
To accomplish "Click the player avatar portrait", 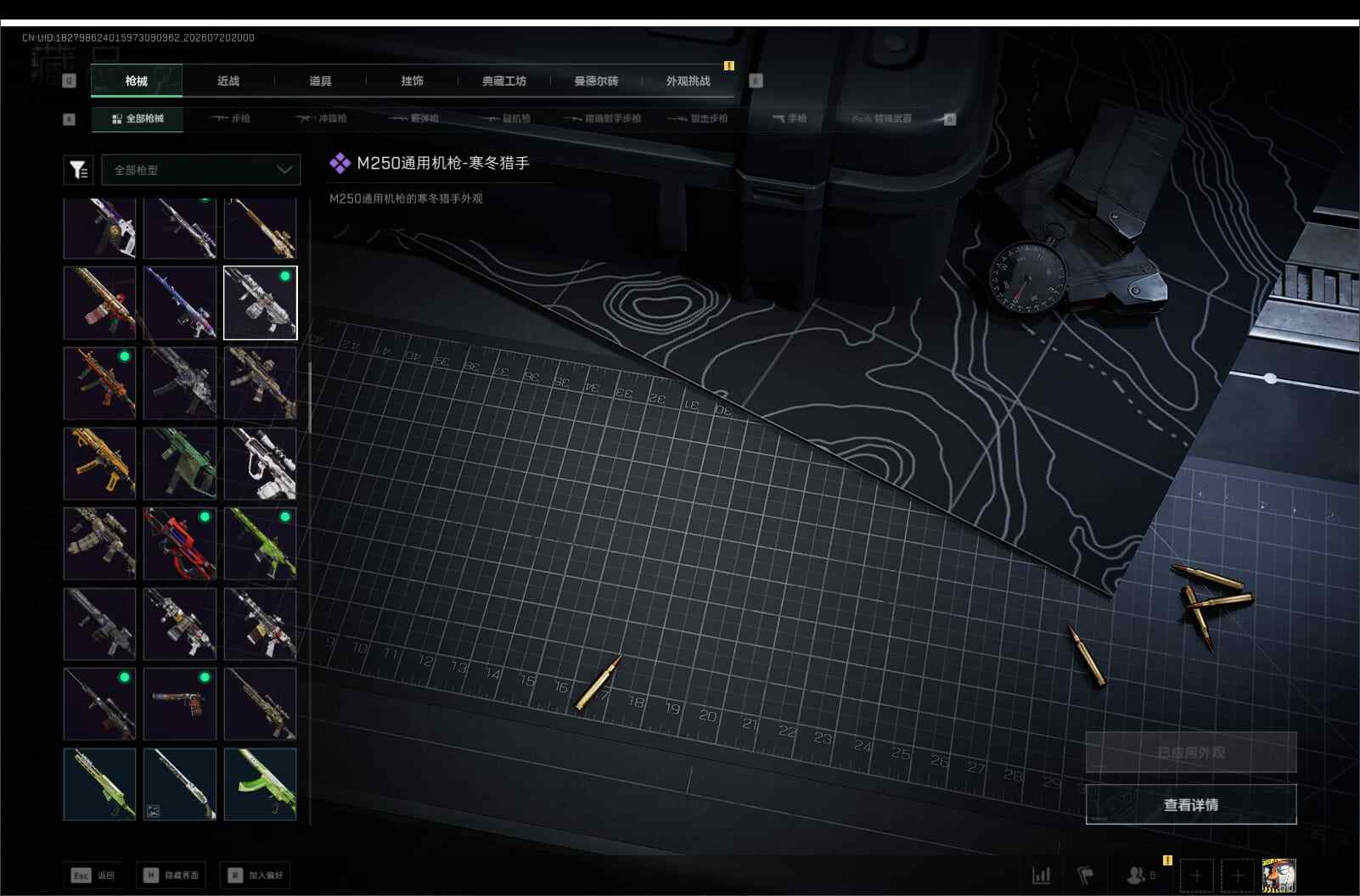I will coord(1279,875).
